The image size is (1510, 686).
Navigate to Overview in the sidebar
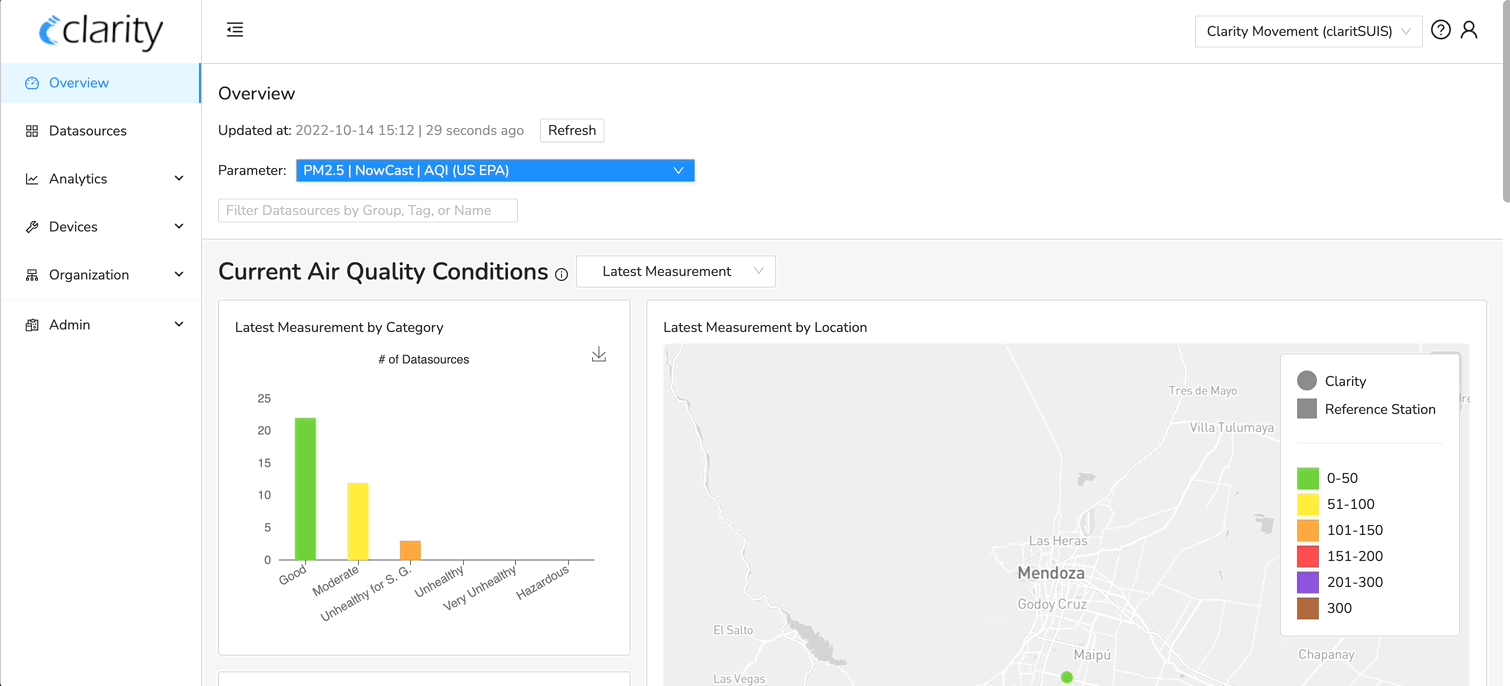[x=79, y=82]
